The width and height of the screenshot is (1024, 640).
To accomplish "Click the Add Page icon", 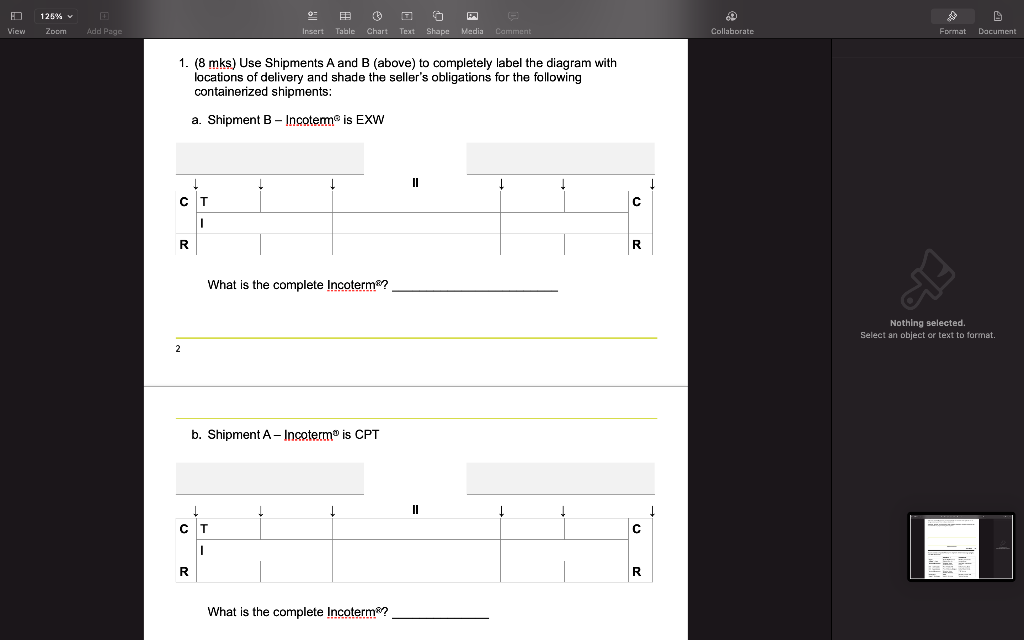I will pyautogui.click(x=103, y=16).
